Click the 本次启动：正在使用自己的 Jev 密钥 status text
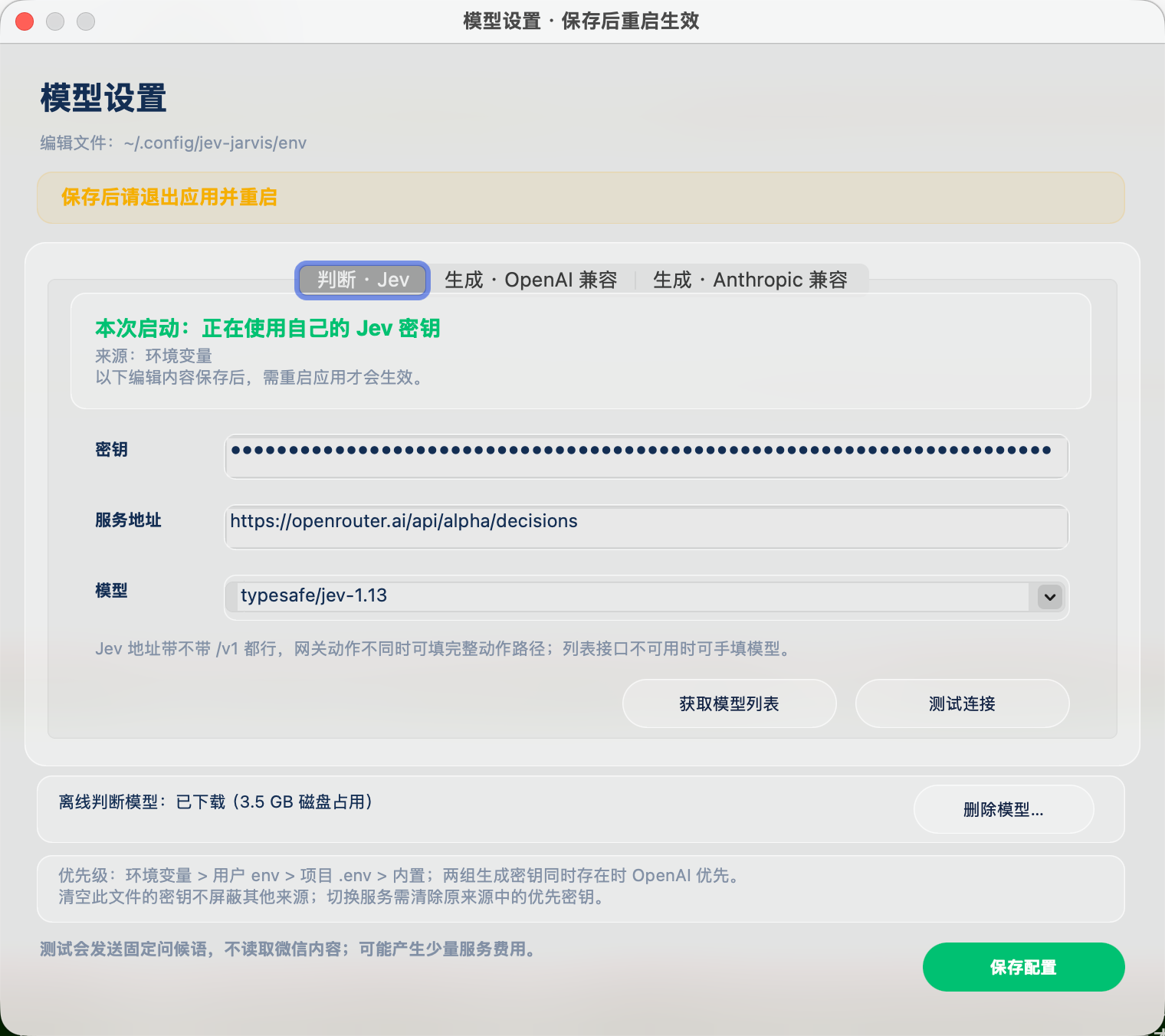This screenshot has width=1165, height=1036. coord(267,329)
